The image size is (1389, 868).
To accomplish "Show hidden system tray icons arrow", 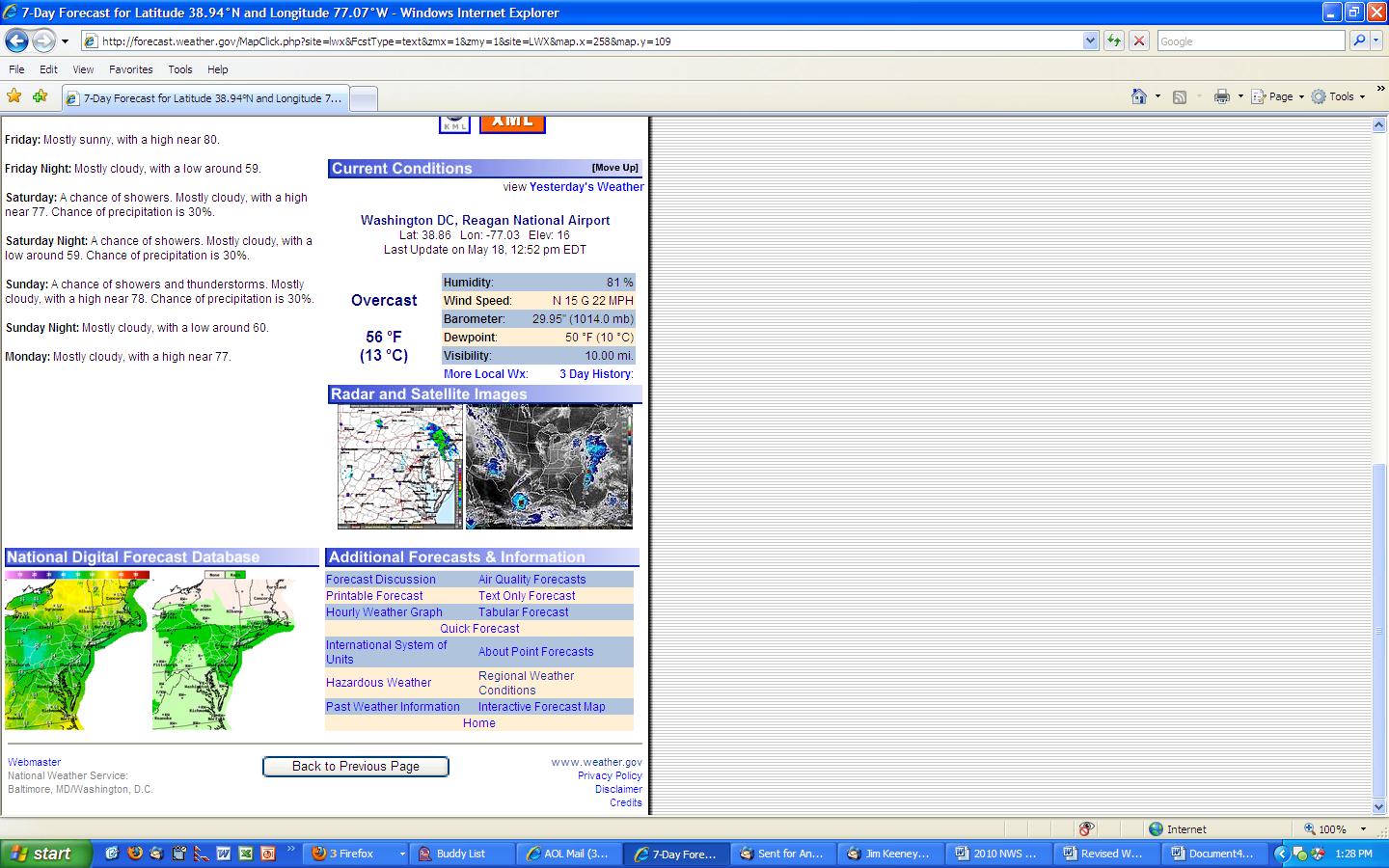I will [1281, 854].
